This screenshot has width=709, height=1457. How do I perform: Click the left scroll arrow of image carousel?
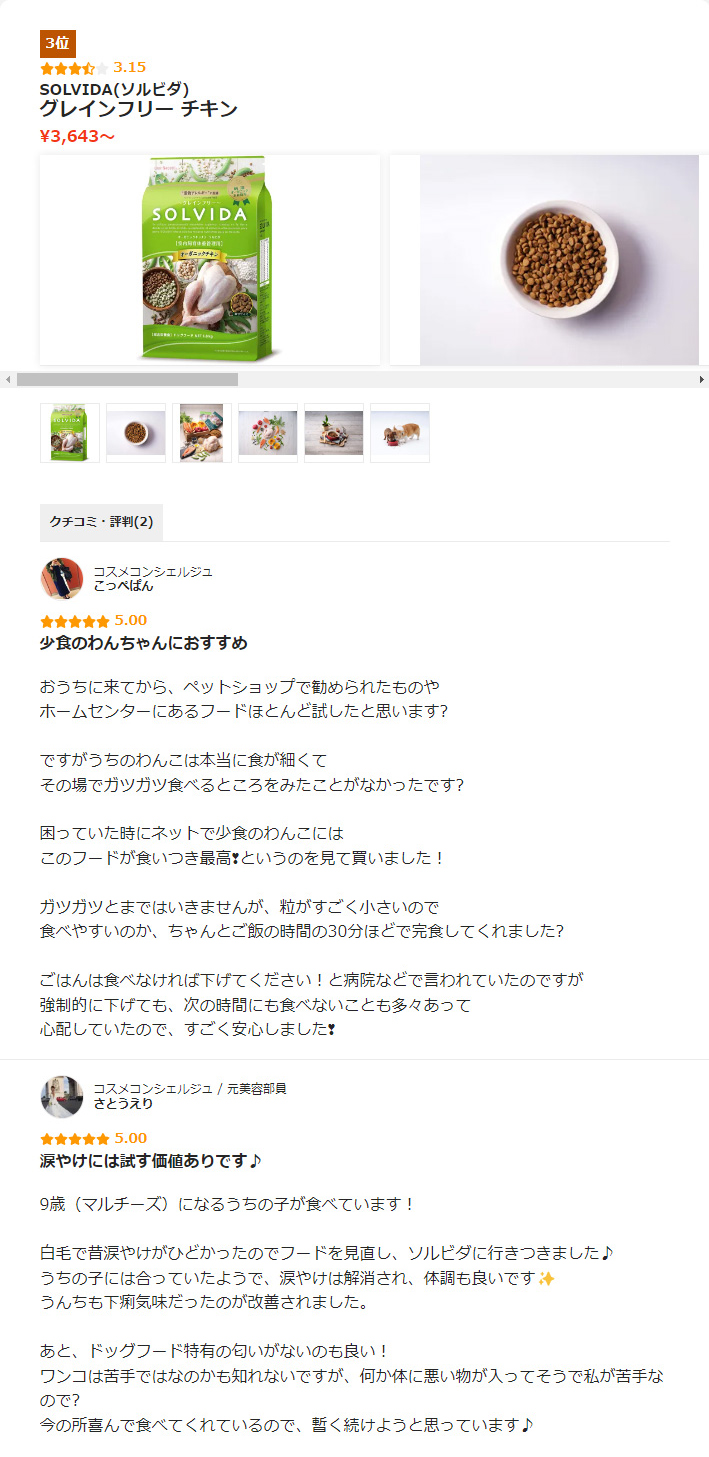[8, 379]
